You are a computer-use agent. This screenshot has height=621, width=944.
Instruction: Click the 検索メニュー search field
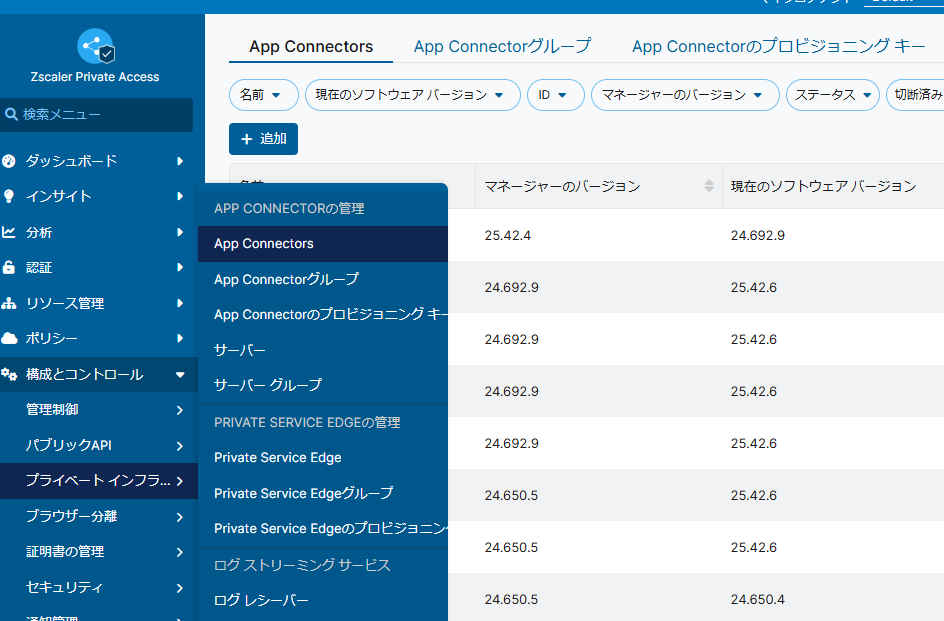pyautogui.click(x=96, y=114)
